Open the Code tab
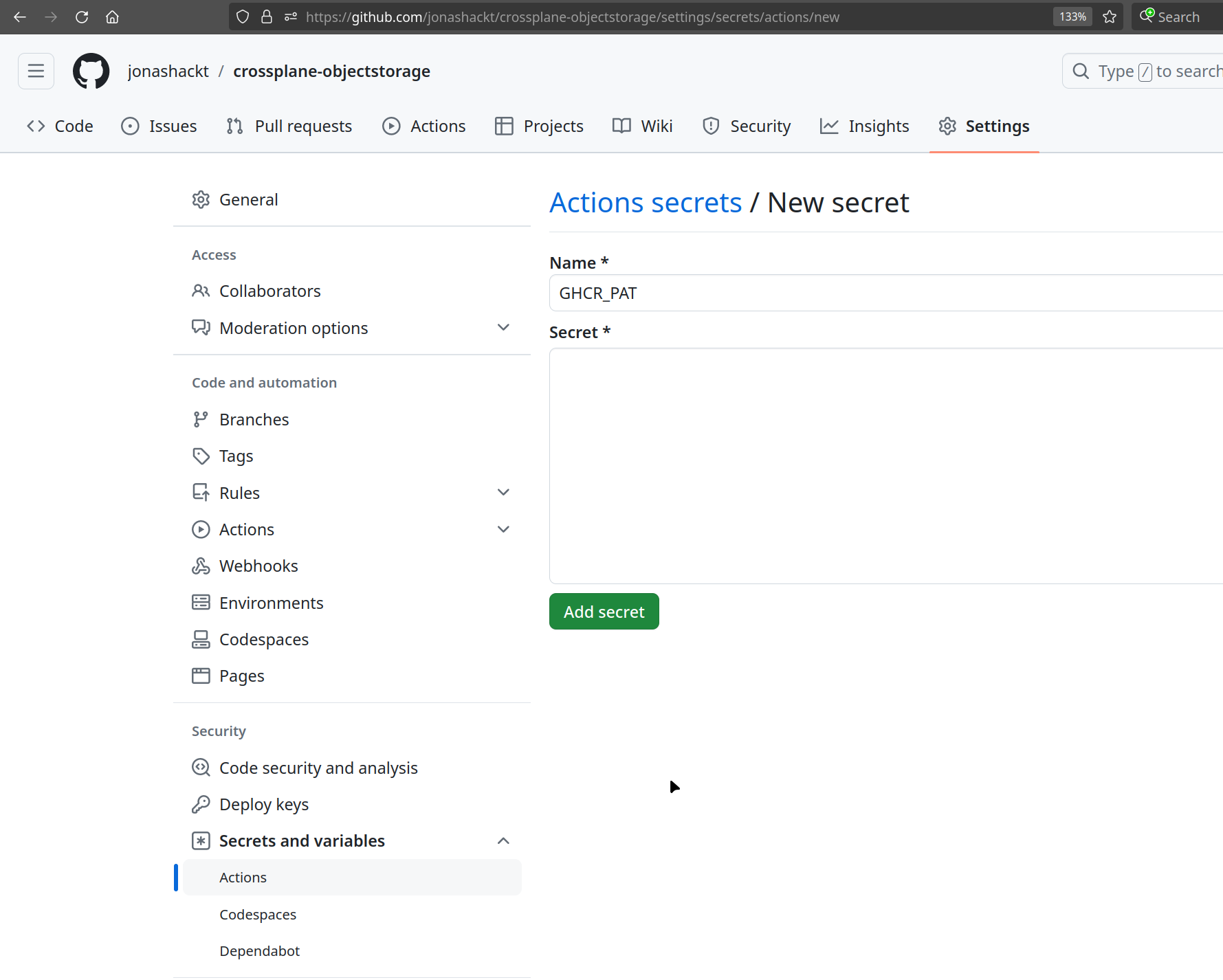 pyautogui.click(x=60, y=126)
